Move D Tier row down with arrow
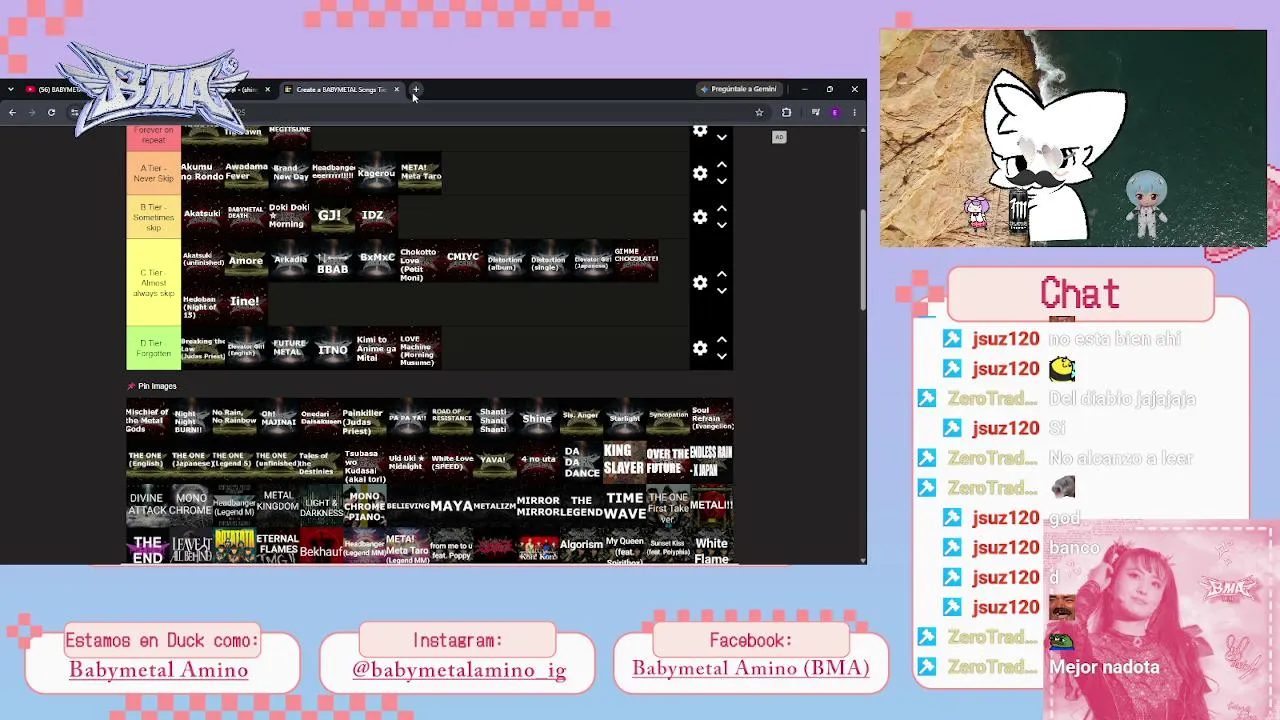 [722, 356]
